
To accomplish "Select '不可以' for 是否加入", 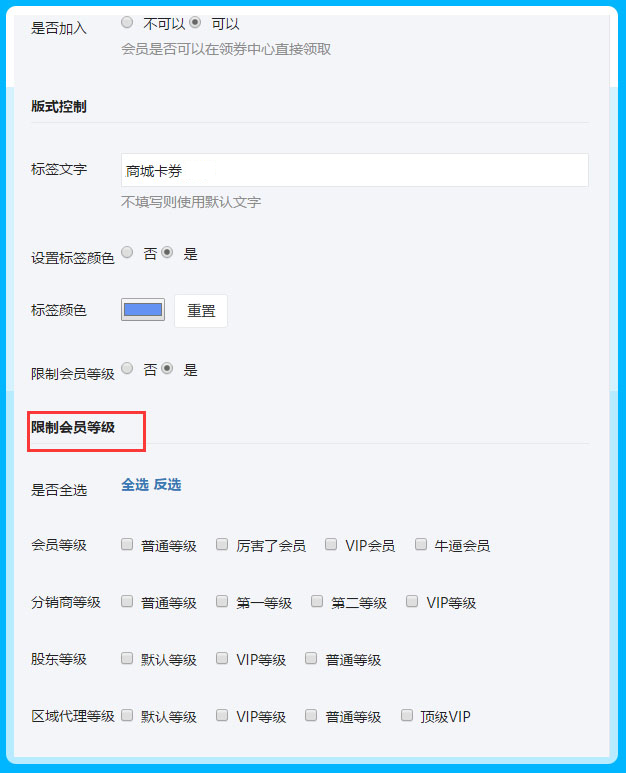I will coord(127,21).
